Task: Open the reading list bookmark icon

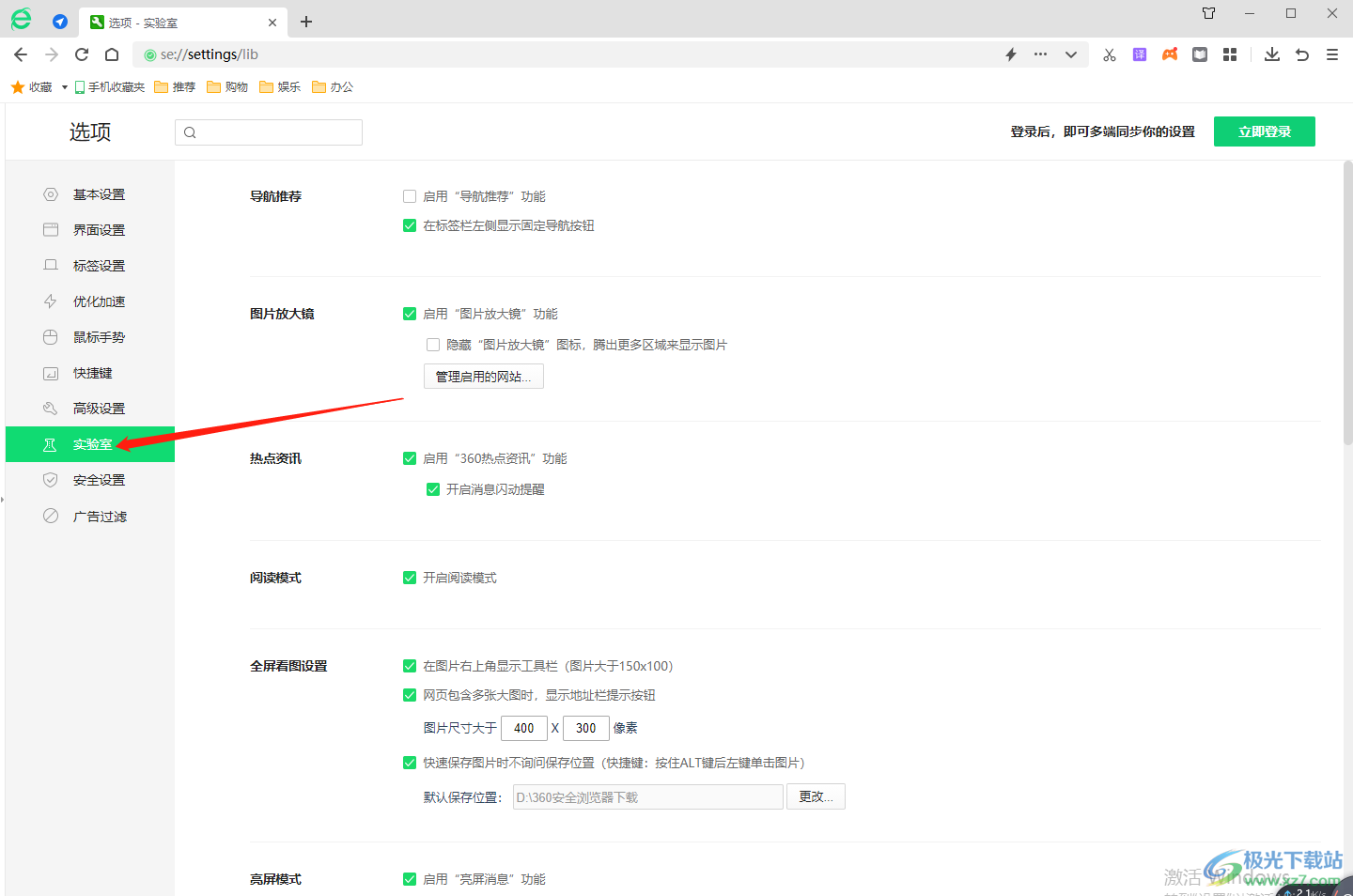Action: click(1200, 54)
